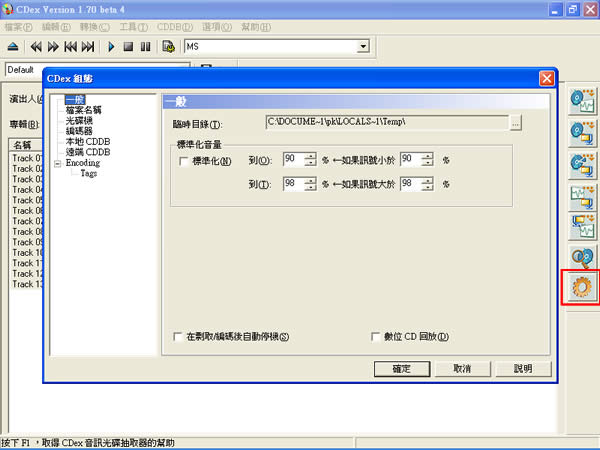Click the convert WAV to compressed file icon
Screen dimensions: 600x450
(582, 197)
